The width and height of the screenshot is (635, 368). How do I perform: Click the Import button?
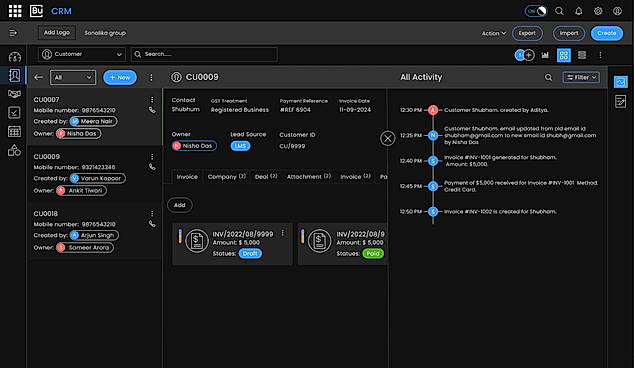click(569, 33)
